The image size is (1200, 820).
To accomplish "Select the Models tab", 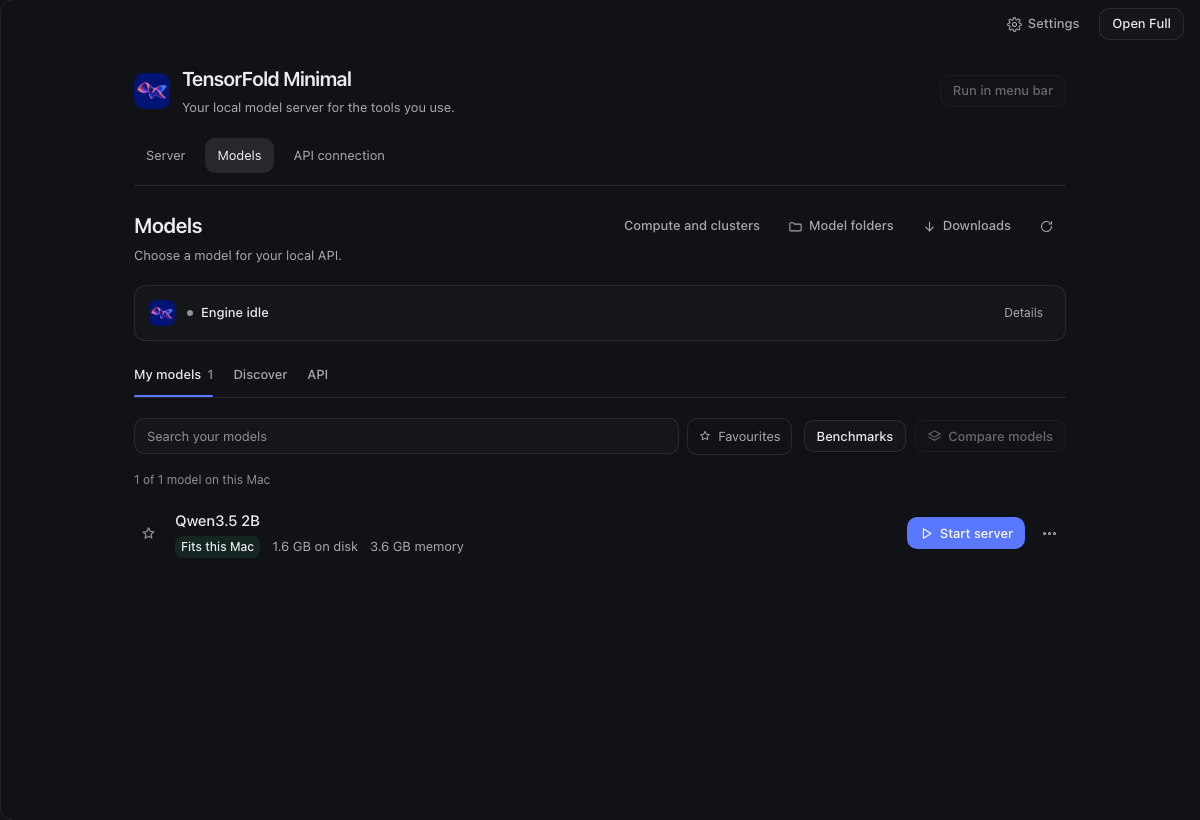I will pos(239,156).
